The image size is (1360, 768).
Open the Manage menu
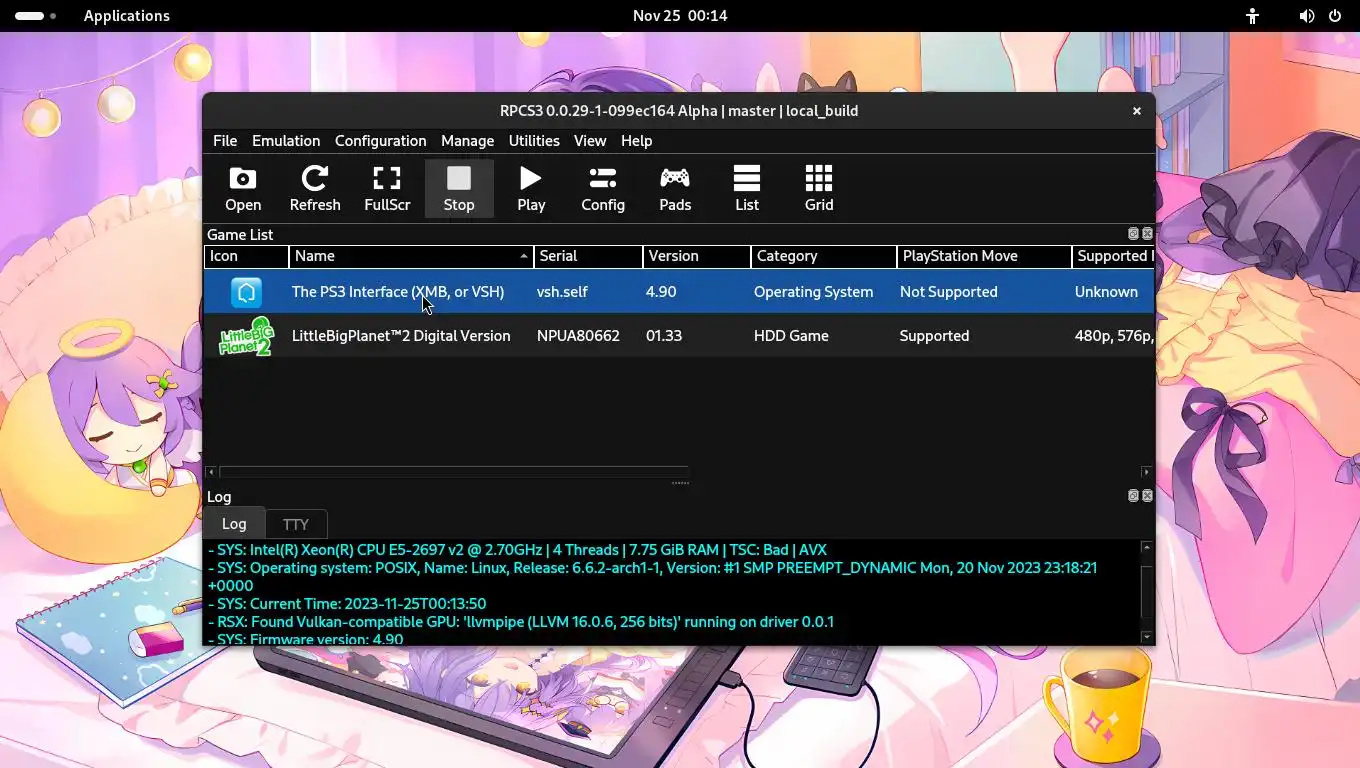467,141
